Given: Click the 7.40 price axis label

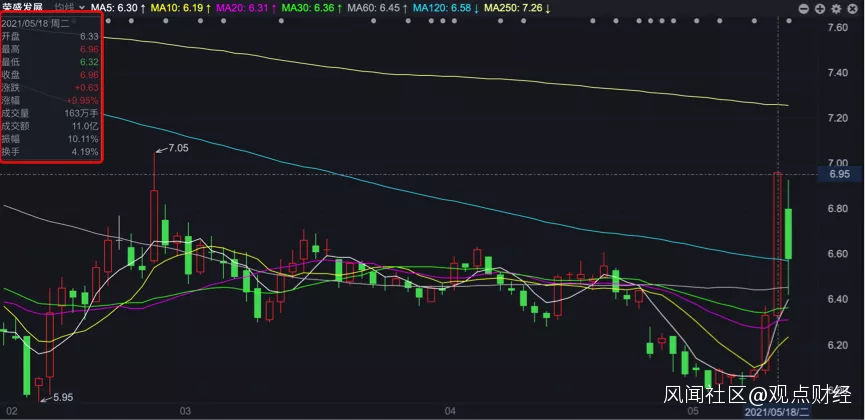Looking at the screenshot, I should [x=838, y=73].
